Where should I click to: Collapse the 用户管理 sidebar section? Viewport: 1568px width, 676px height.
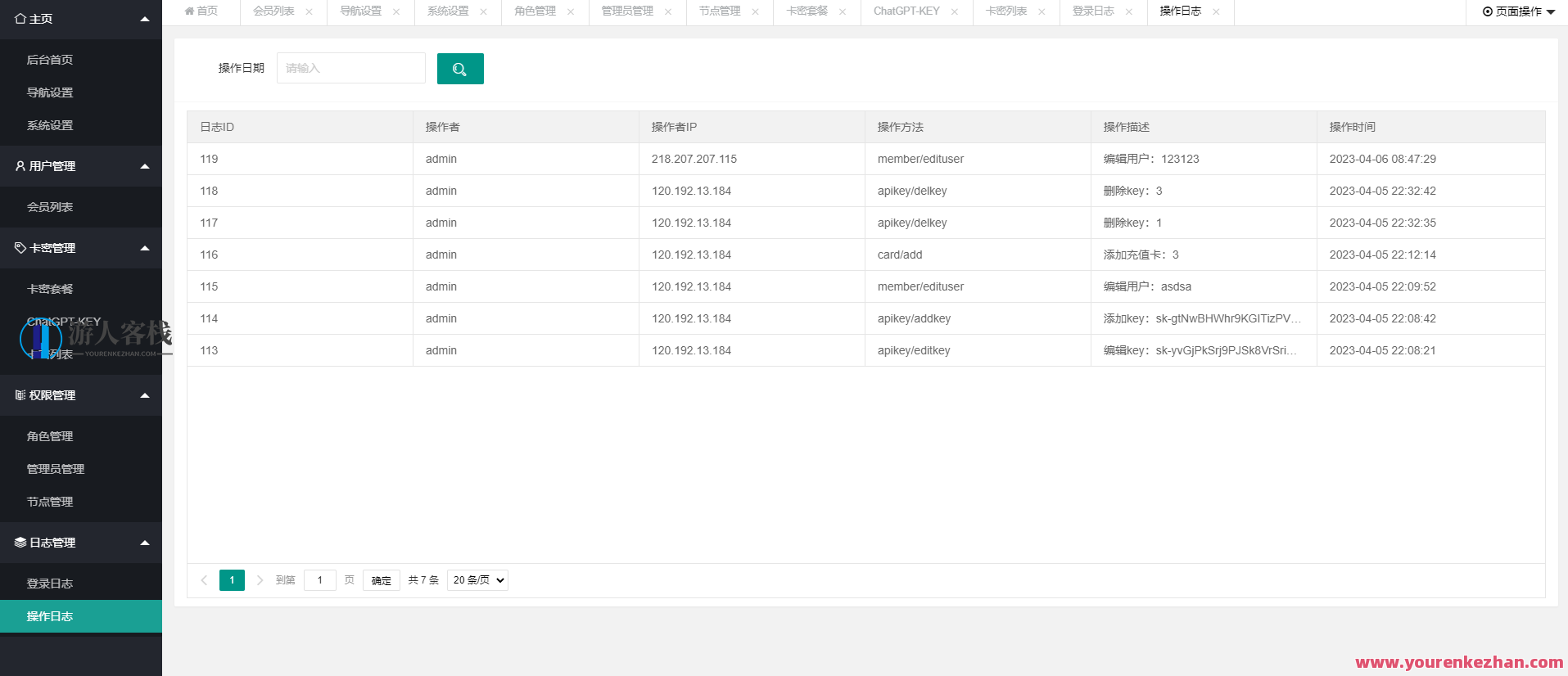click(145, 166)
